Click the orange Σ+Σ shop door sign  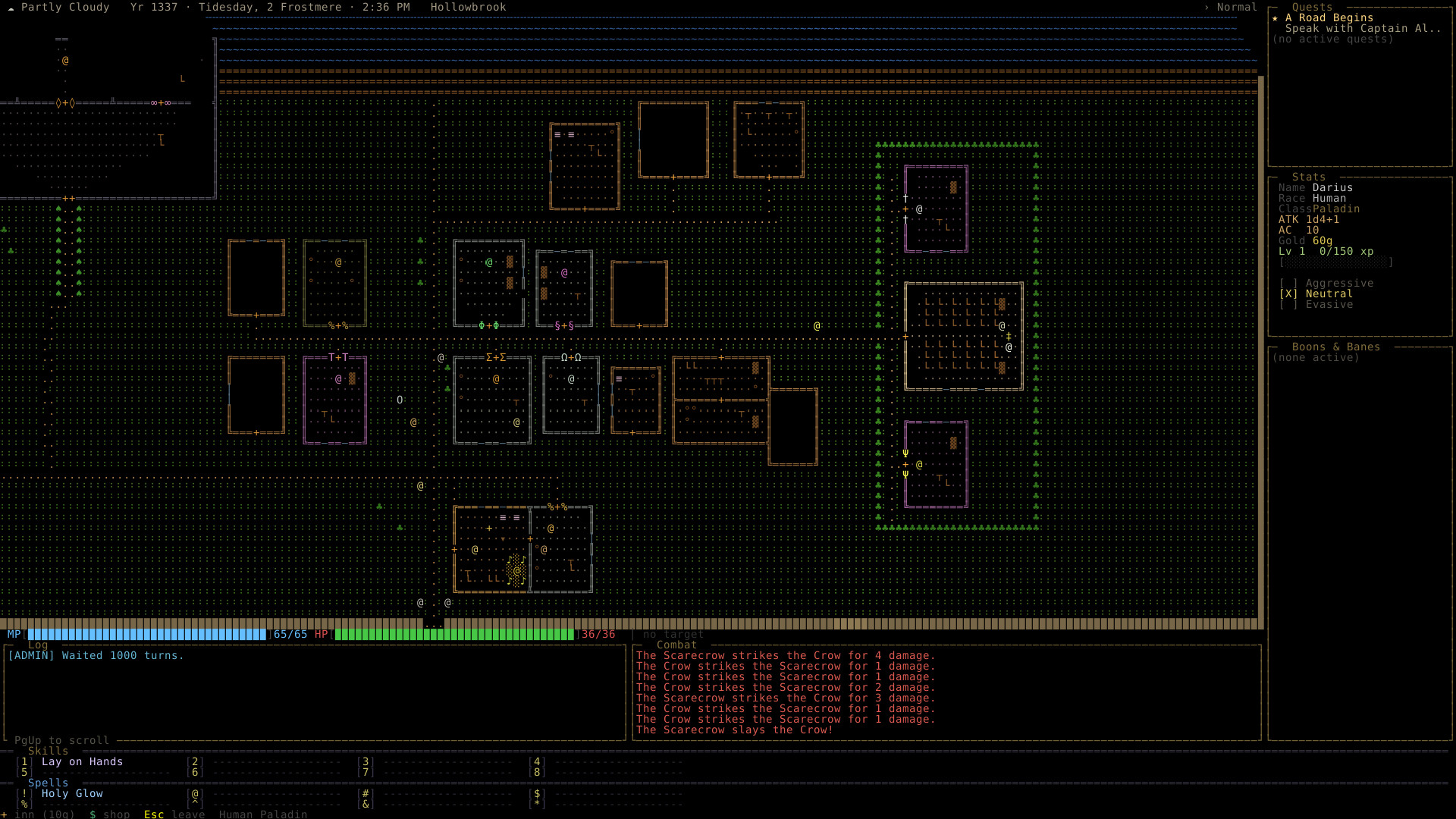pyautogui.click(x=496, y=358)
